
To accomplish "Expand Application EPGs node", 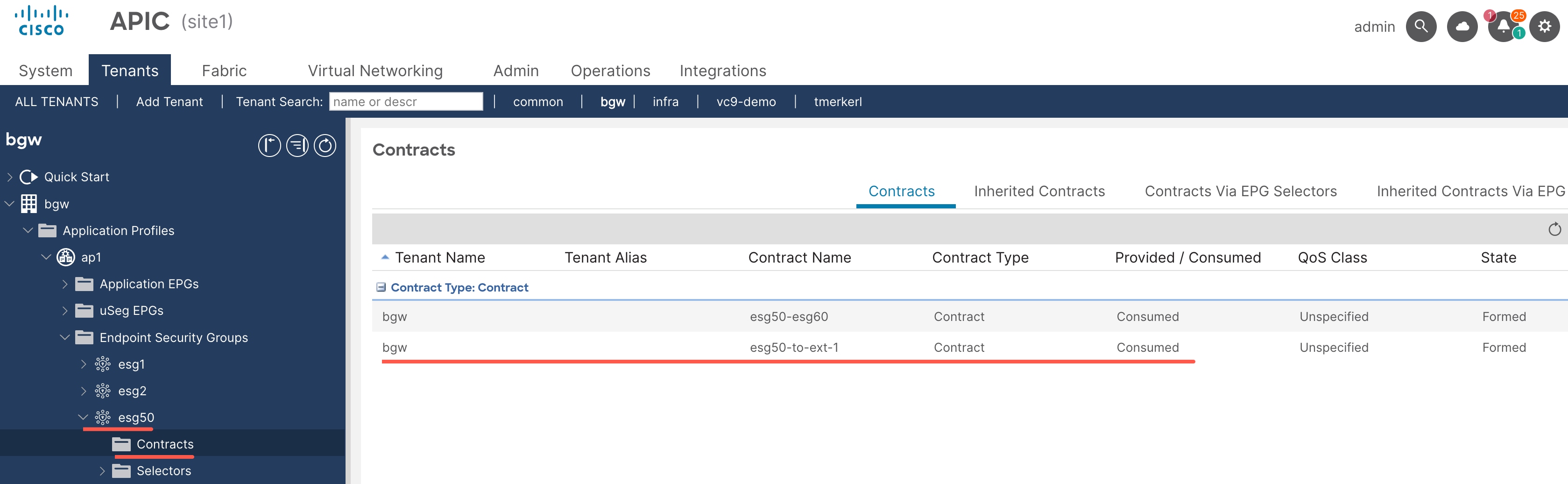I will coord(65,284).
